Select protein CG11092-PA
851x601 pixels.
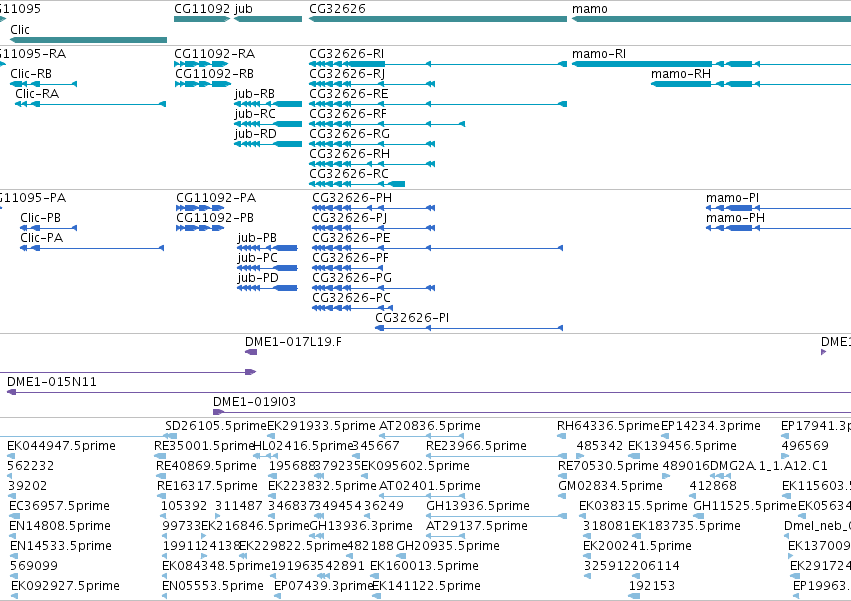coord(200,208)
